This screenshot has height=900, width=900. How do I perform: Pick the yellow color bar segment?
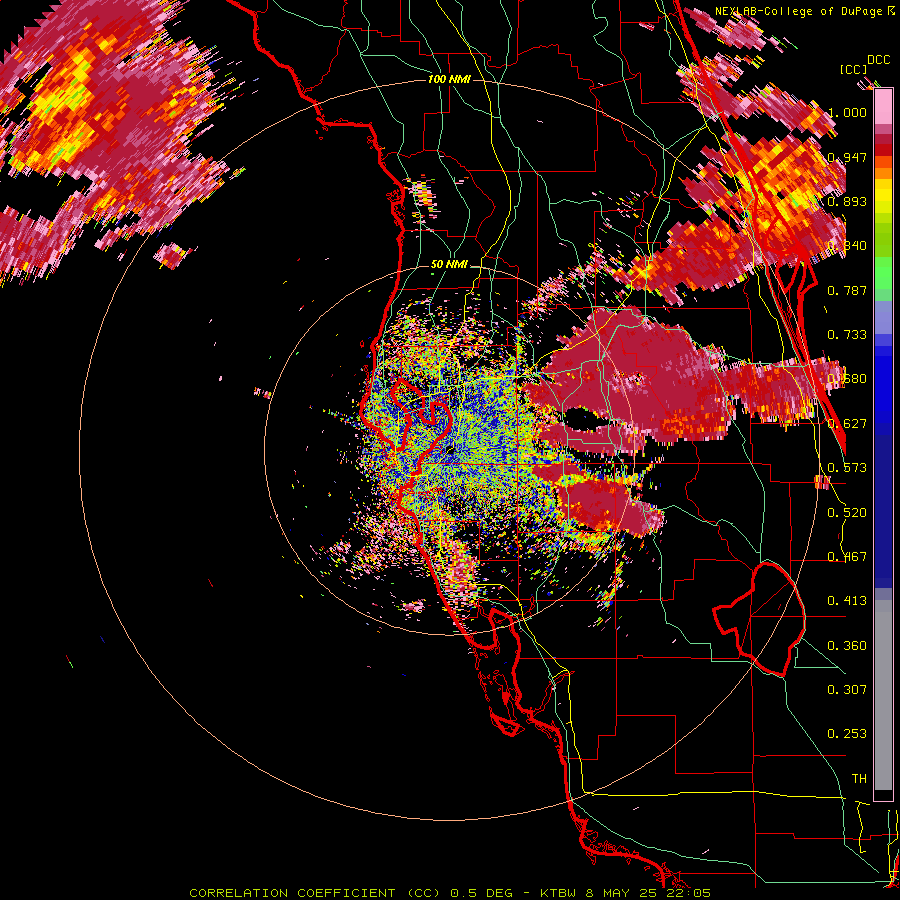click(x=883, y=197)
